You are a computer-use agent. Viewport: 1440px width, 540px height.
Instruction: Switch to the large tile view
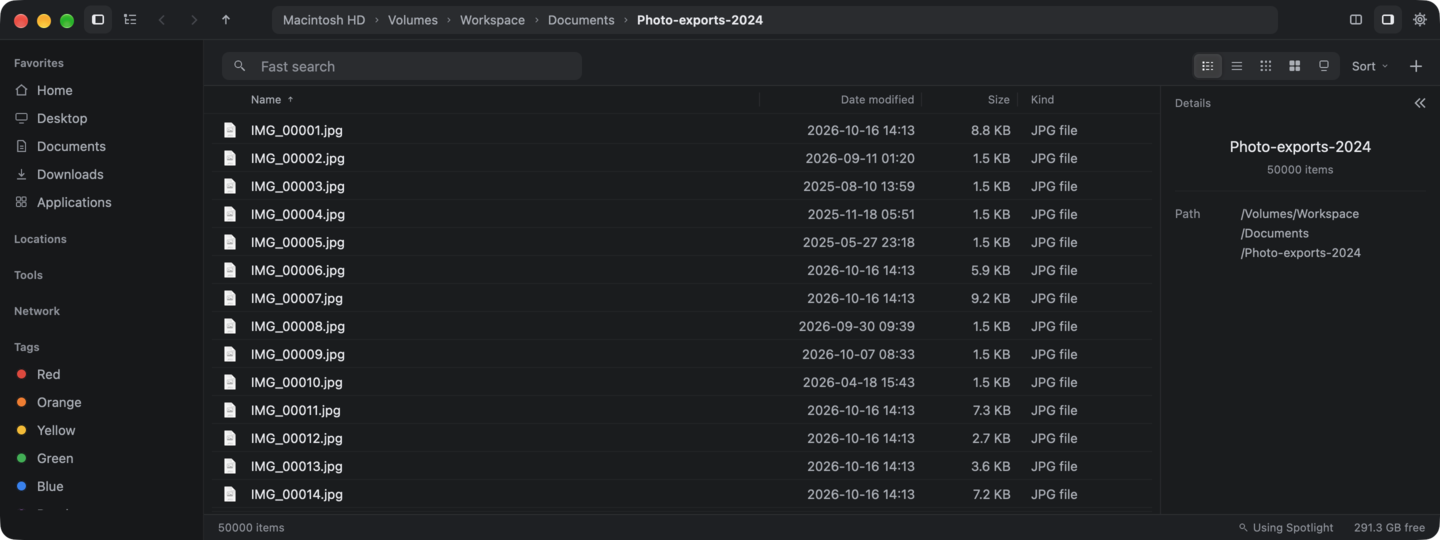click(x=1295, y=66)
